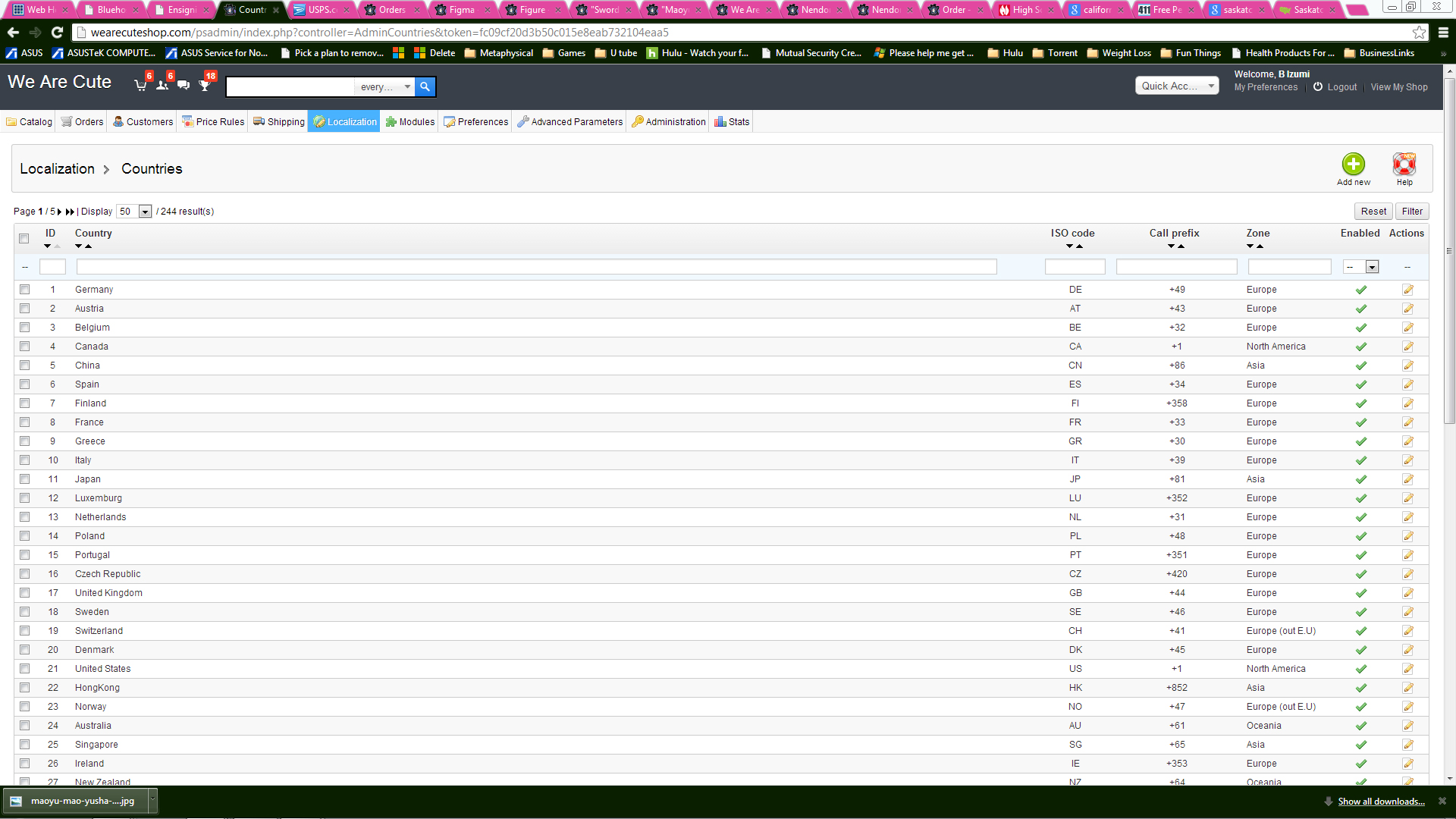Expand the Quick Access dropdown
Screen dimensions: 1456x819
(1176, 86)
